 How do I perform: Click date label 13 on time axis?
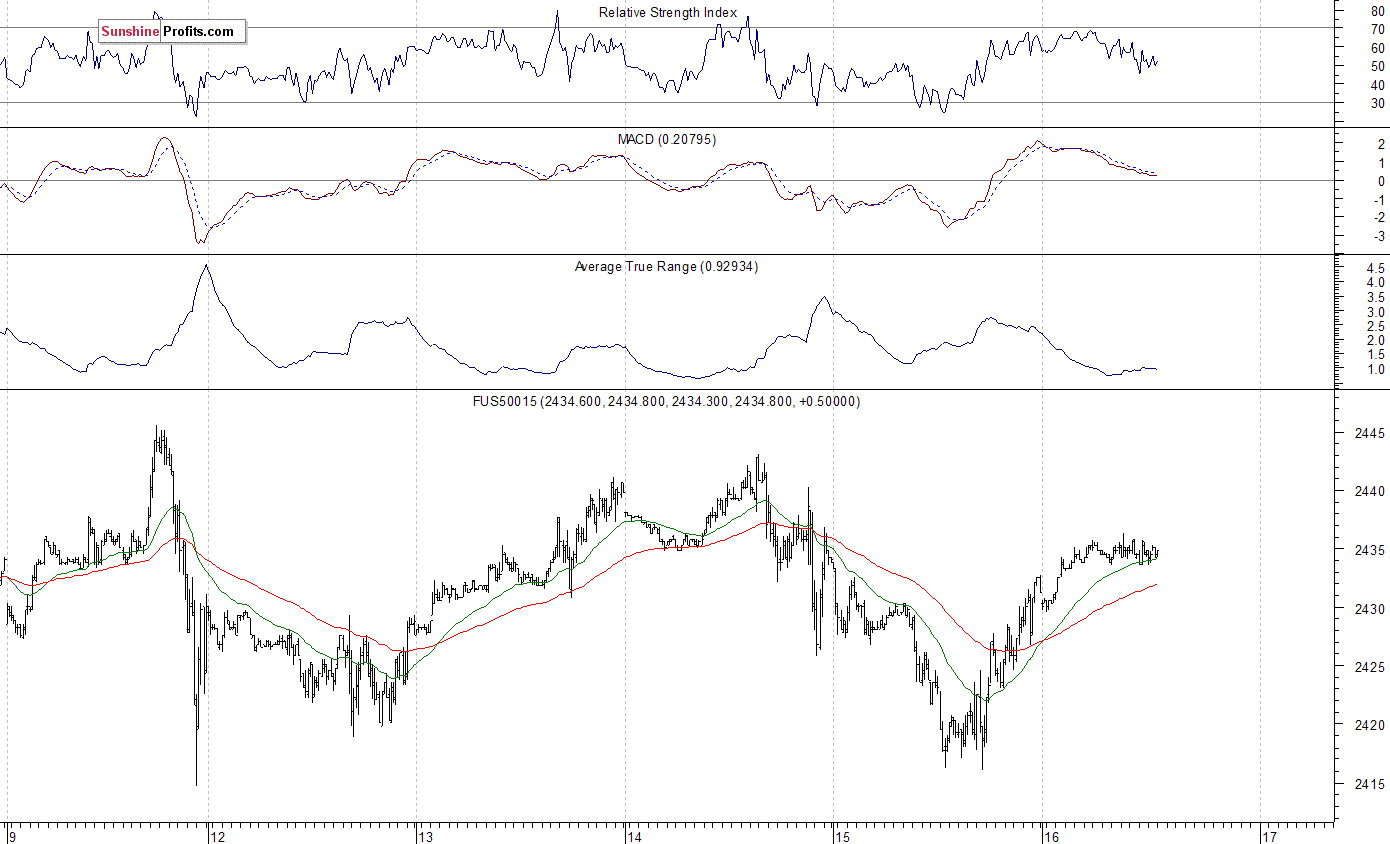(425, 836)
